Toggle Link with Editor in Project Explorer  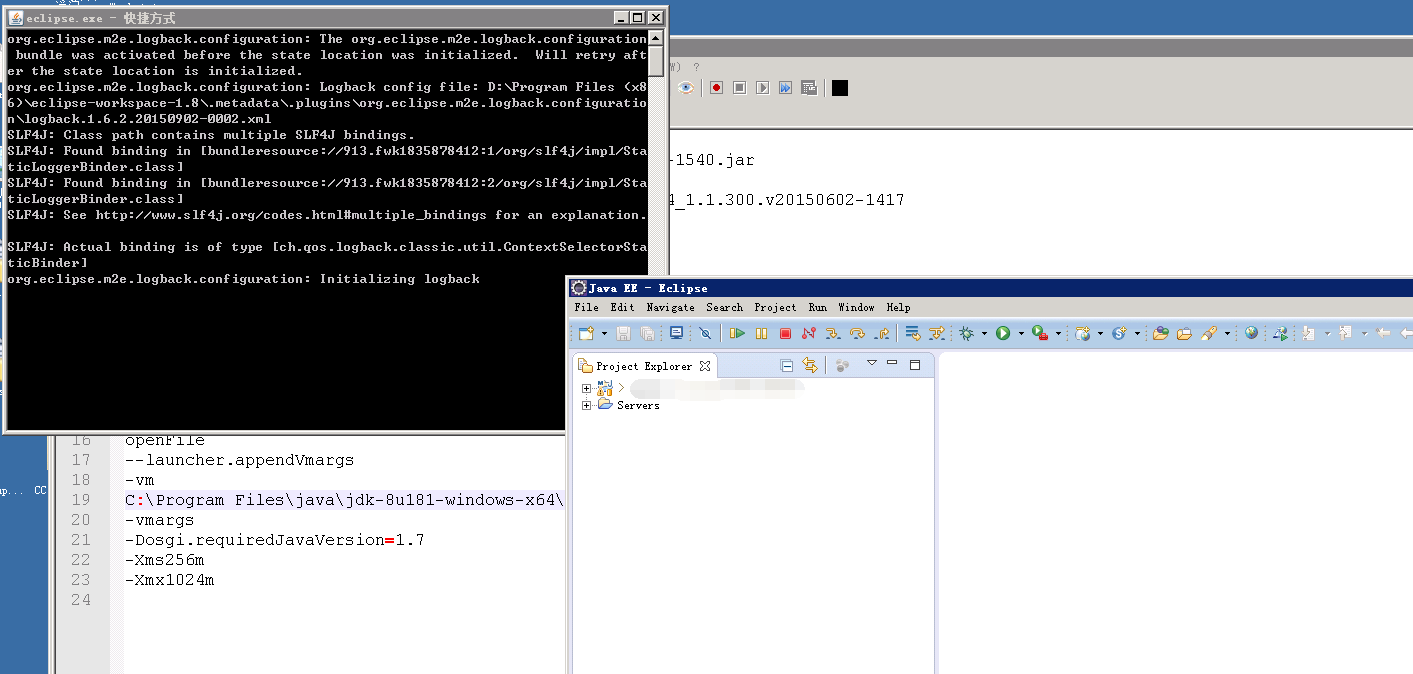point(810,366)
